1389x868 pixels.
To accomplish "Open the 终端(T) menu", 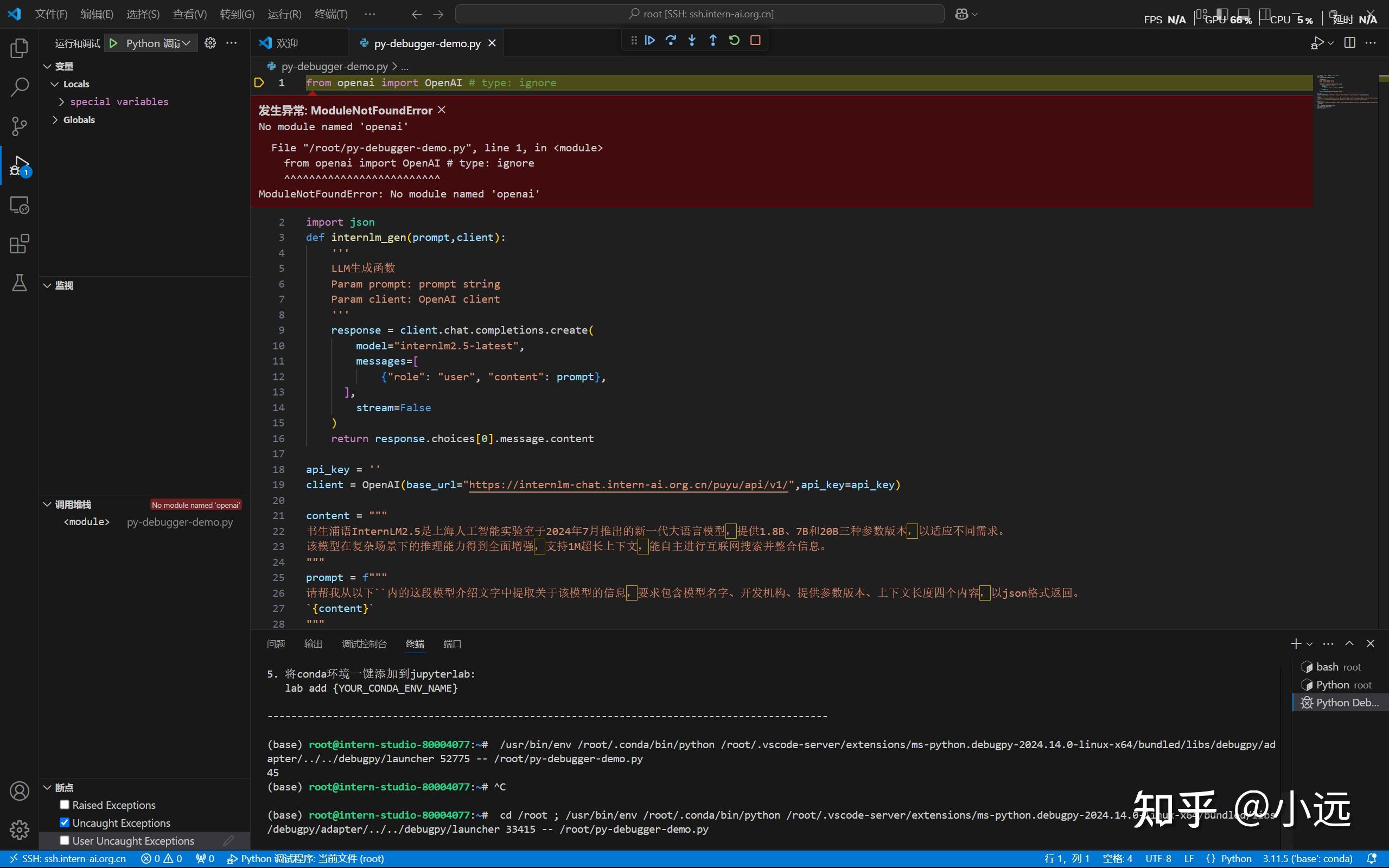I will pos(331,14).
